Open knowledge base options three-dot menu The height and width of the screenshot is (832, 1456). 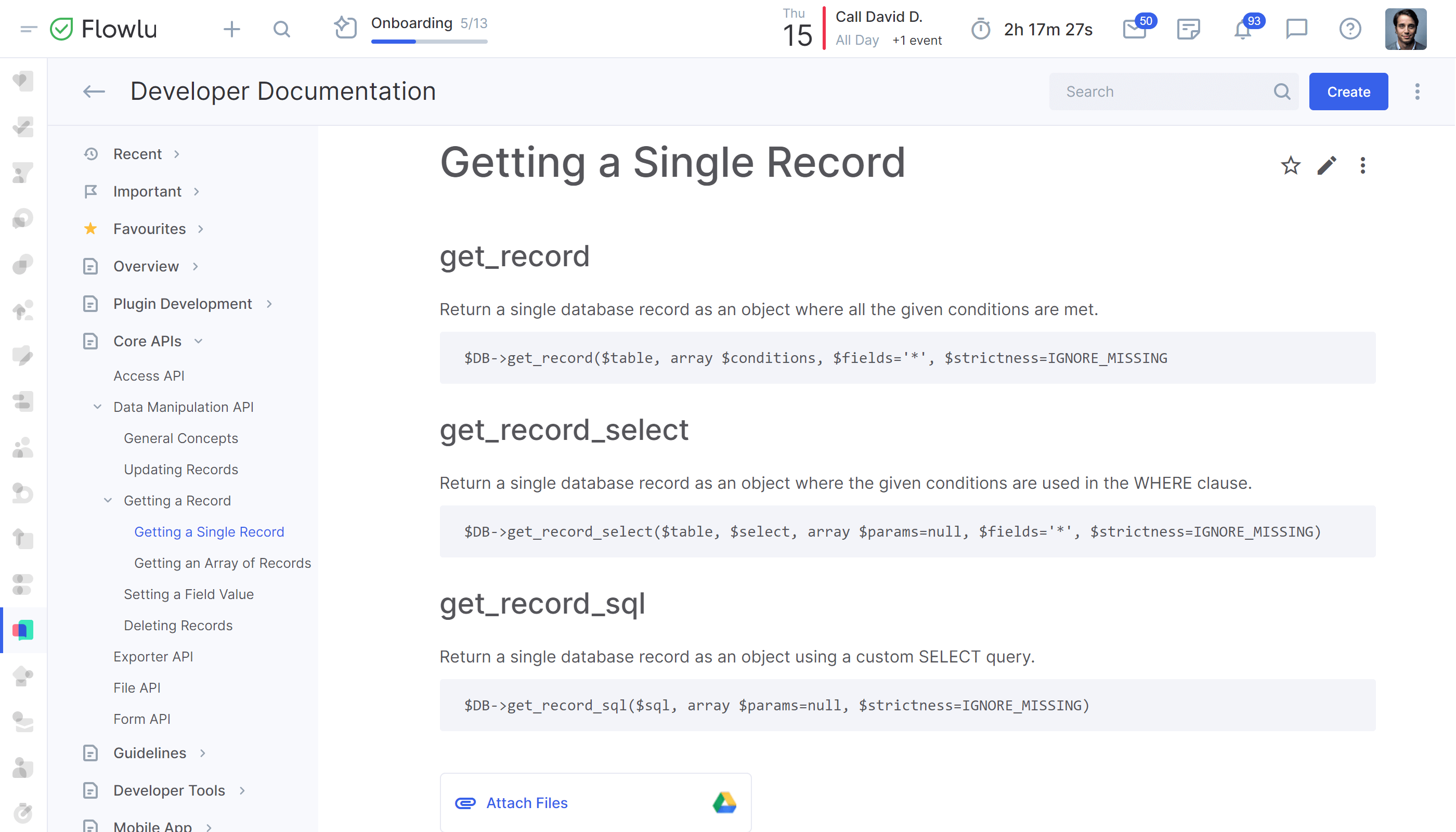pos(1417,92)
